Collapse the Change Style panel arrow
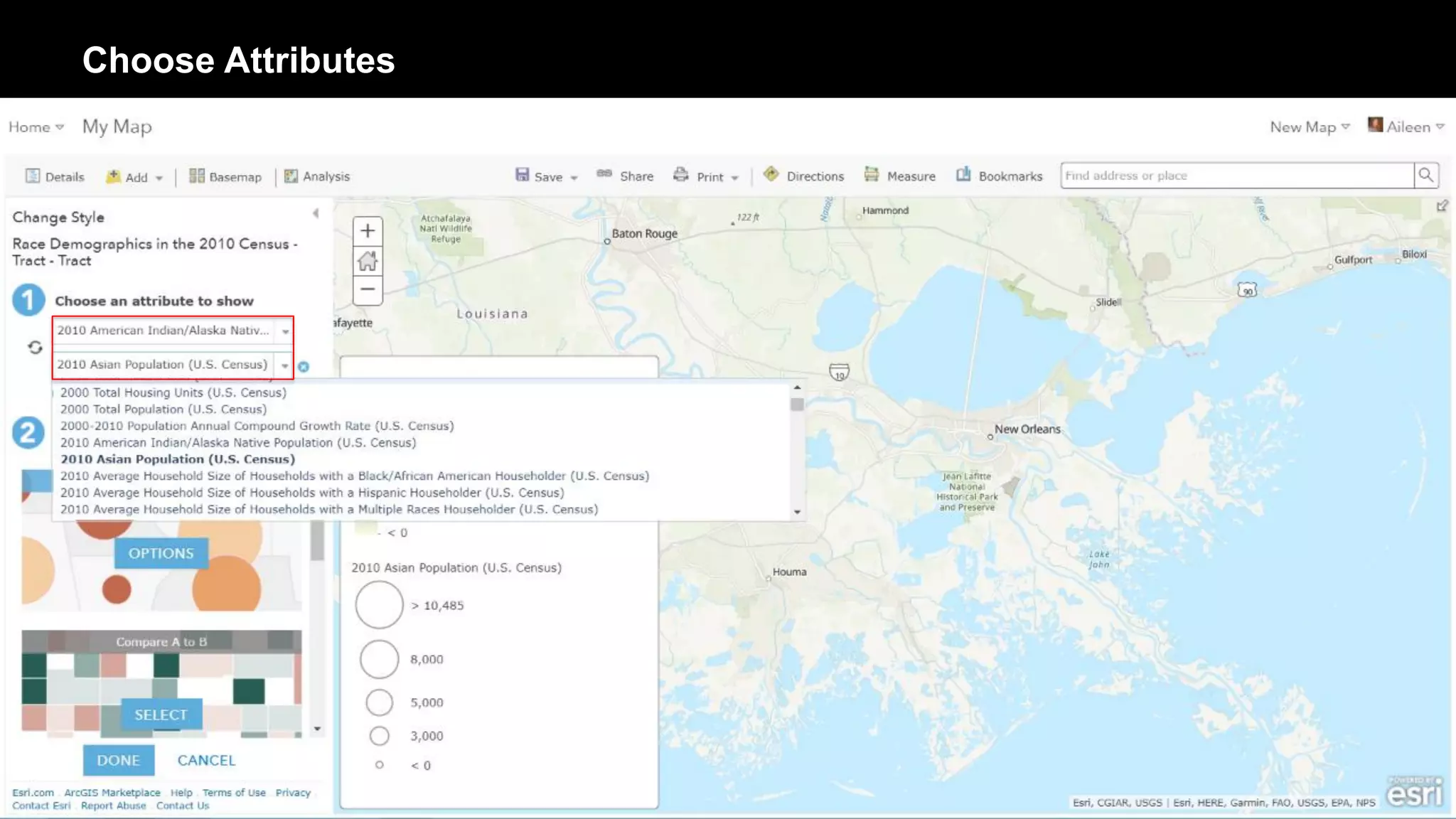The image size is (1456, 819). click(x=316, y=213)
